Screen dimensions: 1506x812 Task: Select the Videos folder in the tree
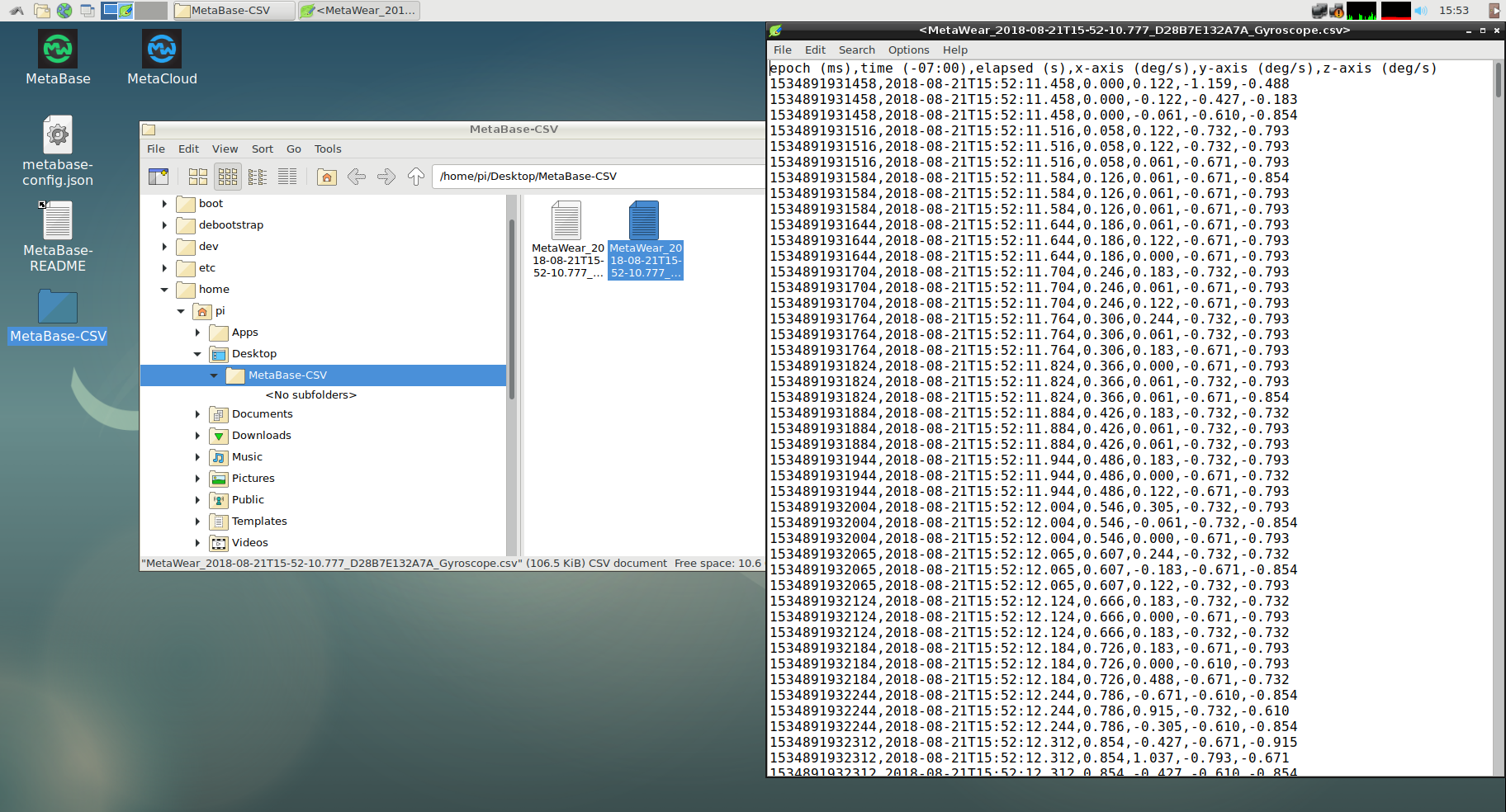tap(249, 543)
